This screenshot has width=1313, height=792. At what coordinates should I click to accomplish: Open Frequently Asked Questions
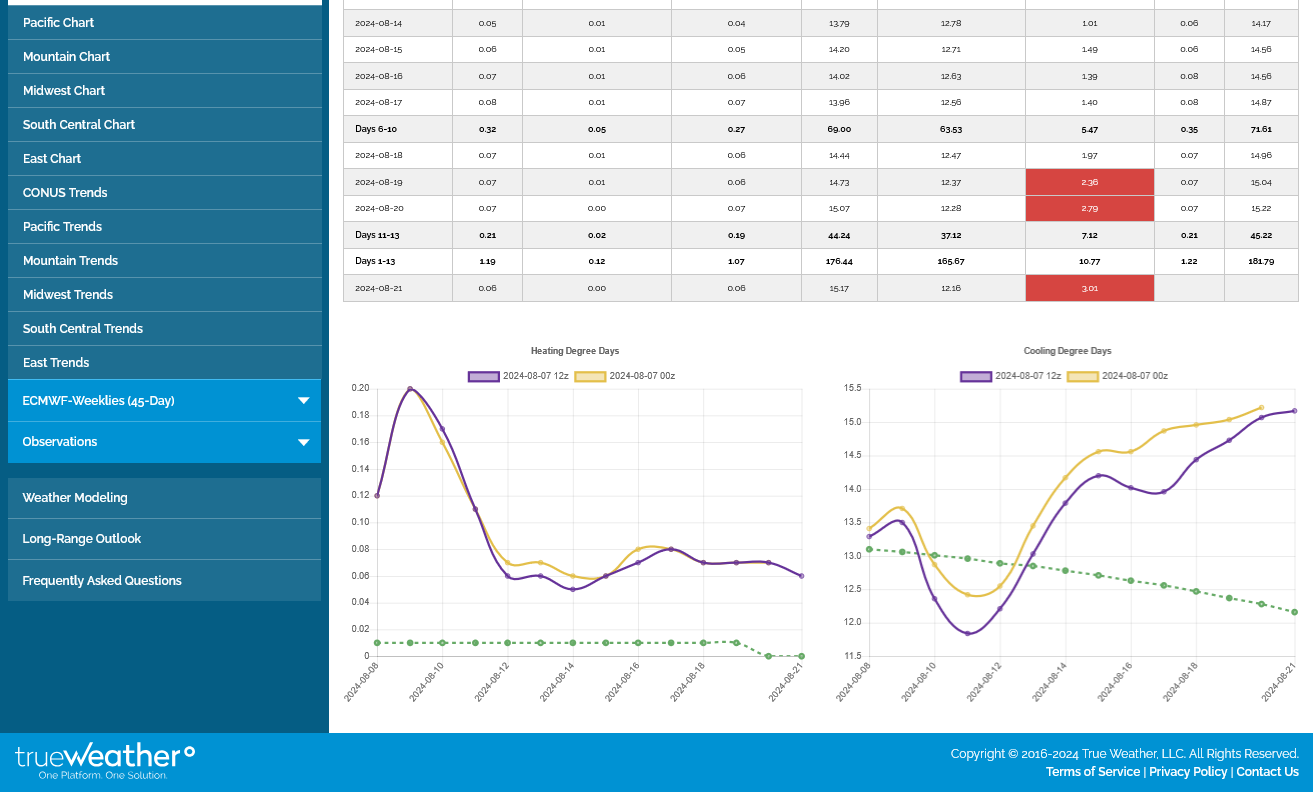coord(102,581)
